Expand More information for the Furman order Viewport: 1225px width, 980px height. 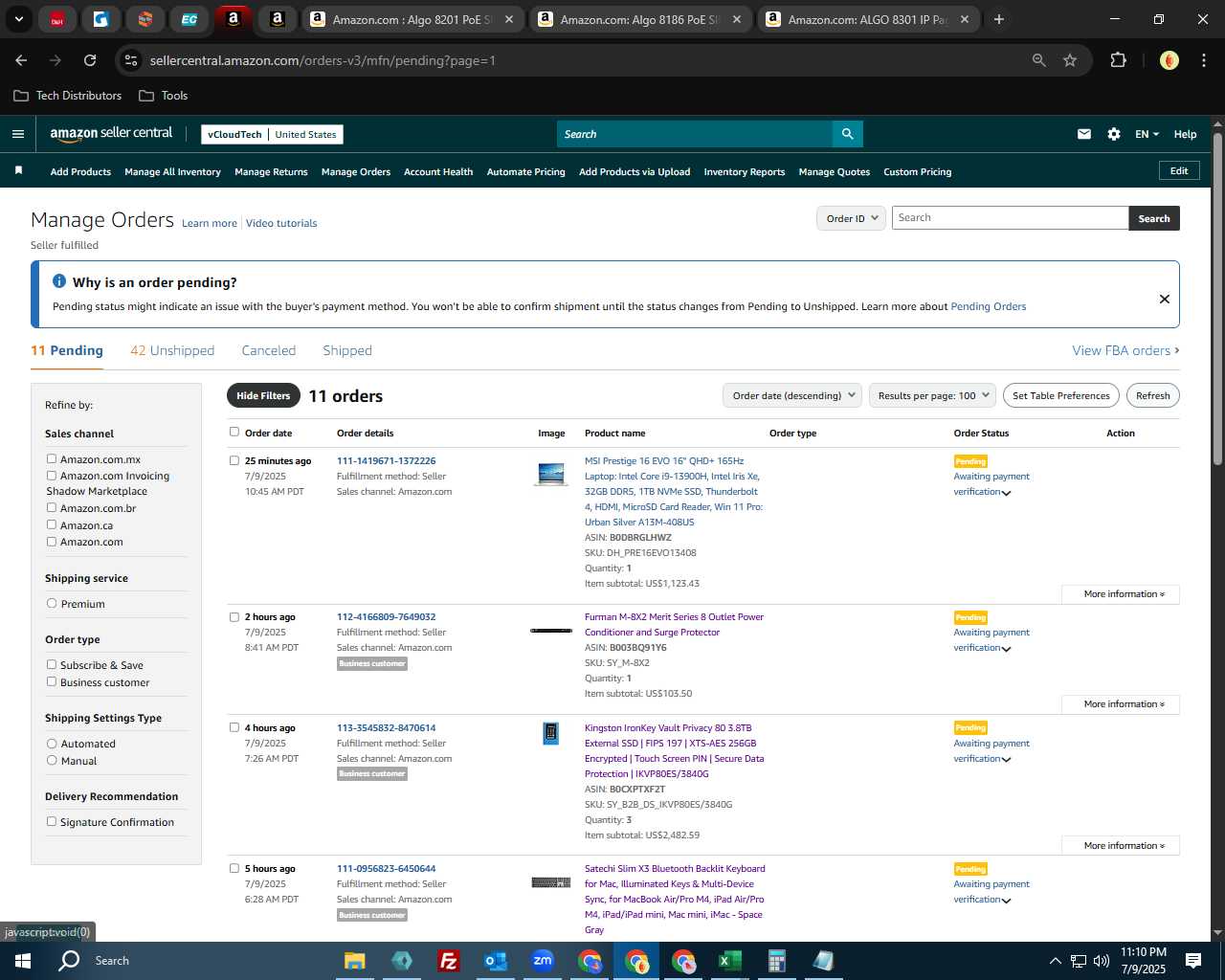coord(1121,704)
